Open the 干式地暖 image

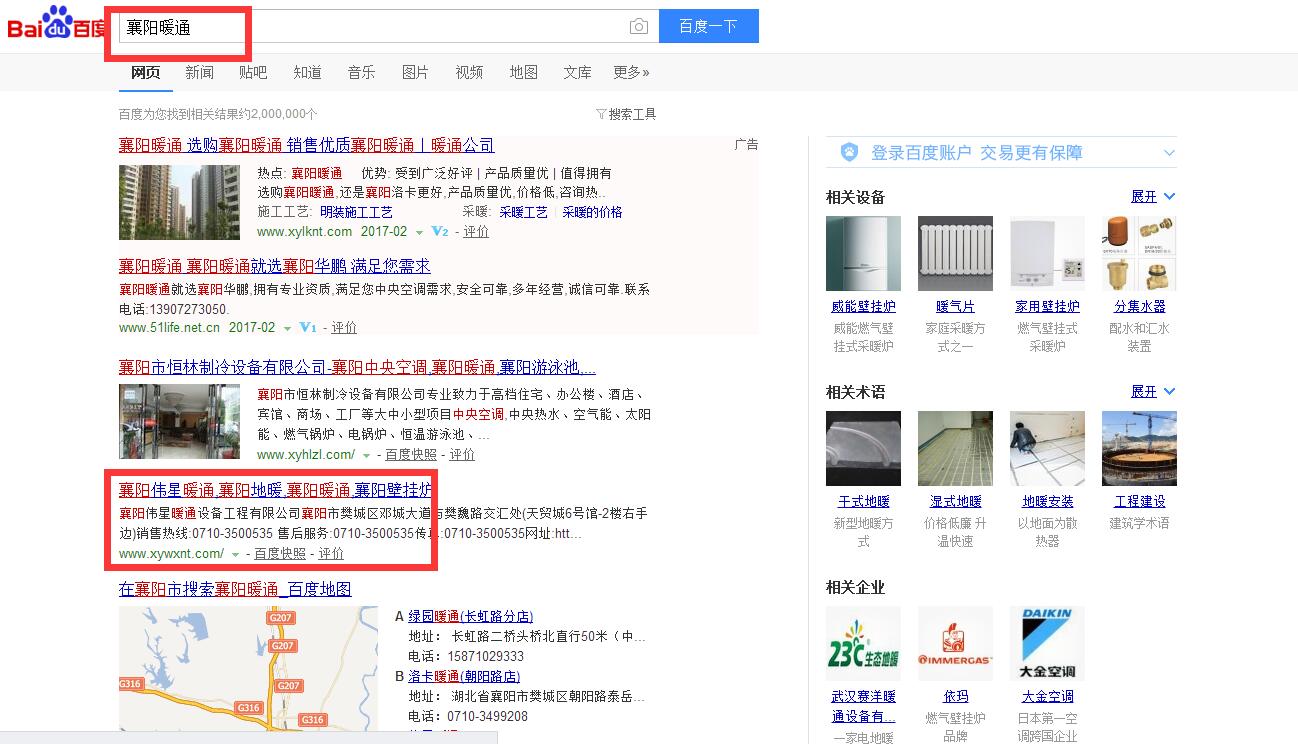[863, 448]
